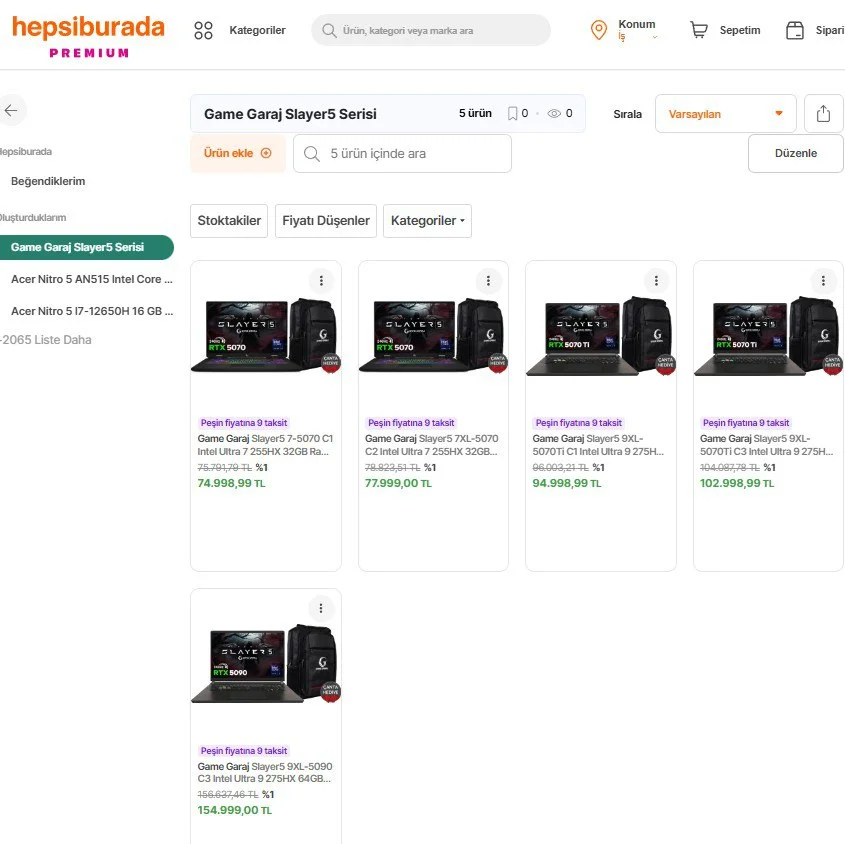
Task: Click the Ürün ekle button
Action: click(x=237, y=153)
